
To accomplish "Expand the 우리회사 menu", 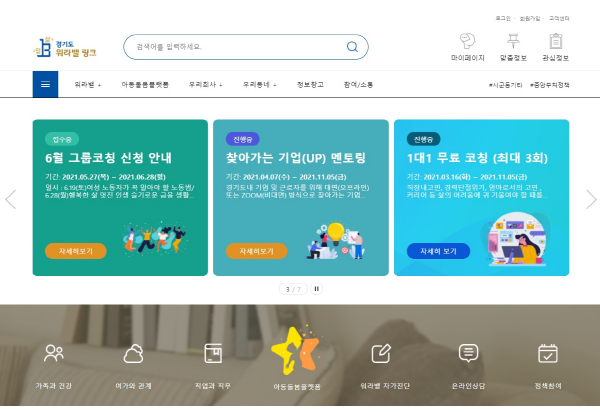I will coord(205,85).
